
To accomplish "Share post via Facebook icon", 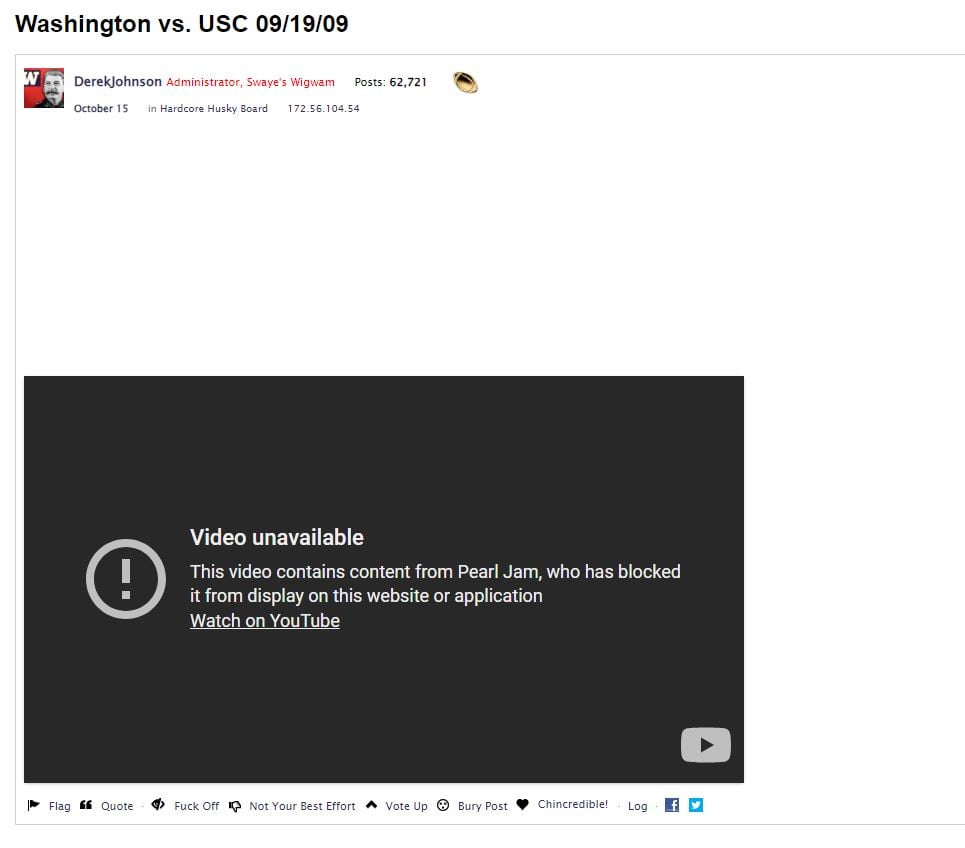I will [672, 805].
